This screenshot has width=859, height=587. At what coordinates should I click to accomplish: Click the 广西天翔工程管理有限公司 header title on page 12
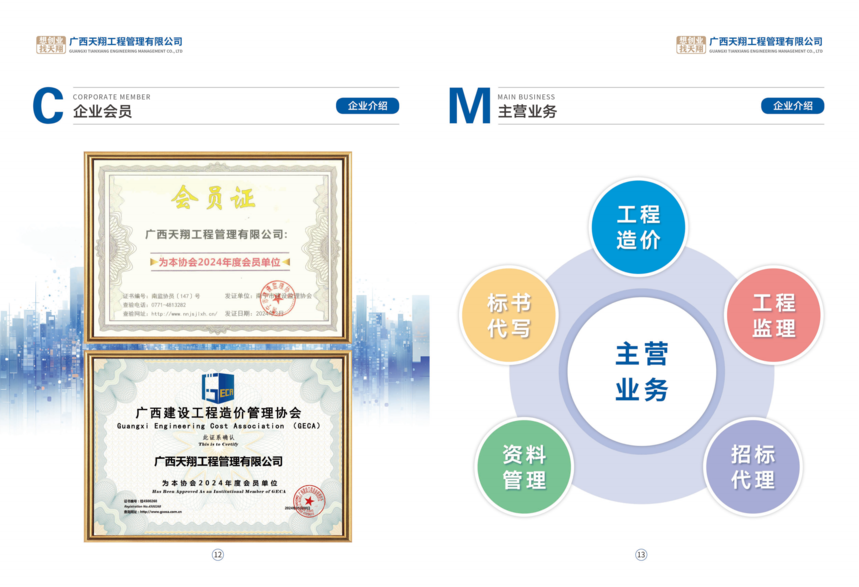[x=126, y=42]
